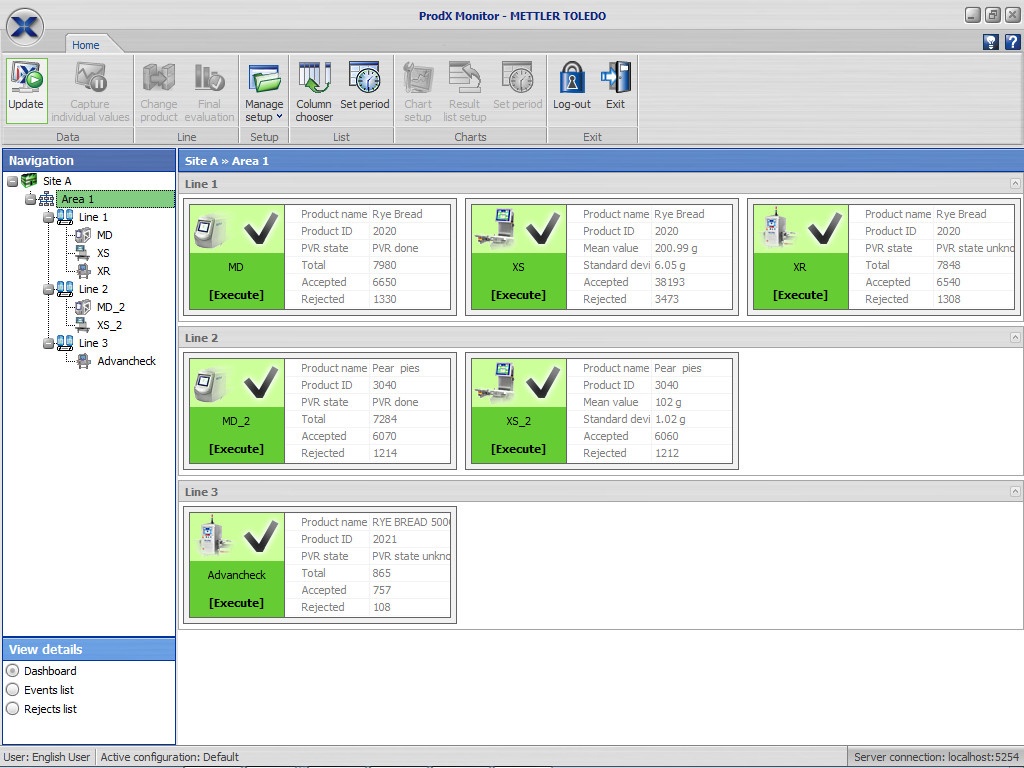Click Execute on the MD device card
Viewport: 1024px width, 768px height.
pos(235,294)
